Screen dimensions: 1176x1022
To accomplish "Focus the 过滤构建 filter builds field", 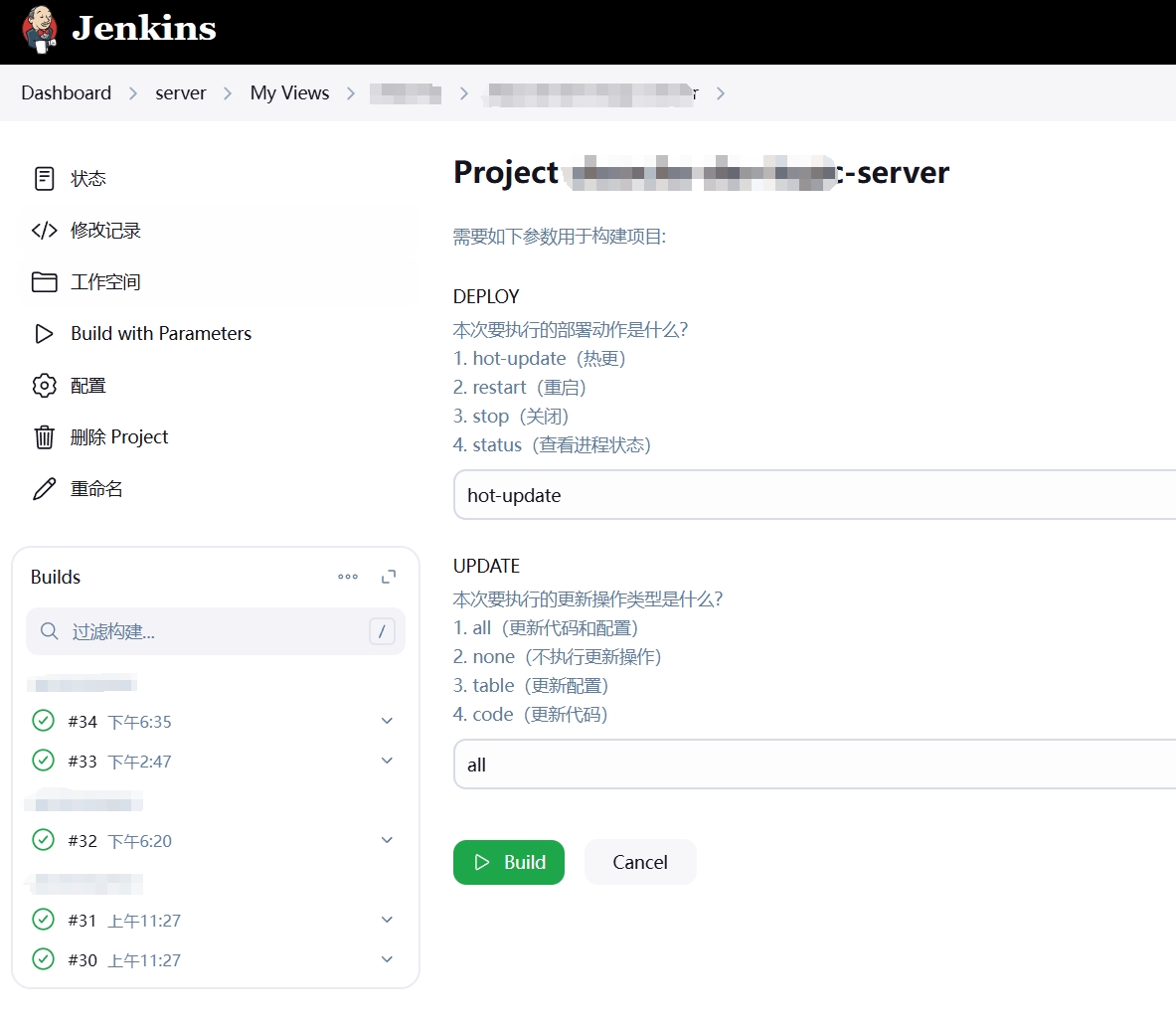I will click(x=216, y=631).
